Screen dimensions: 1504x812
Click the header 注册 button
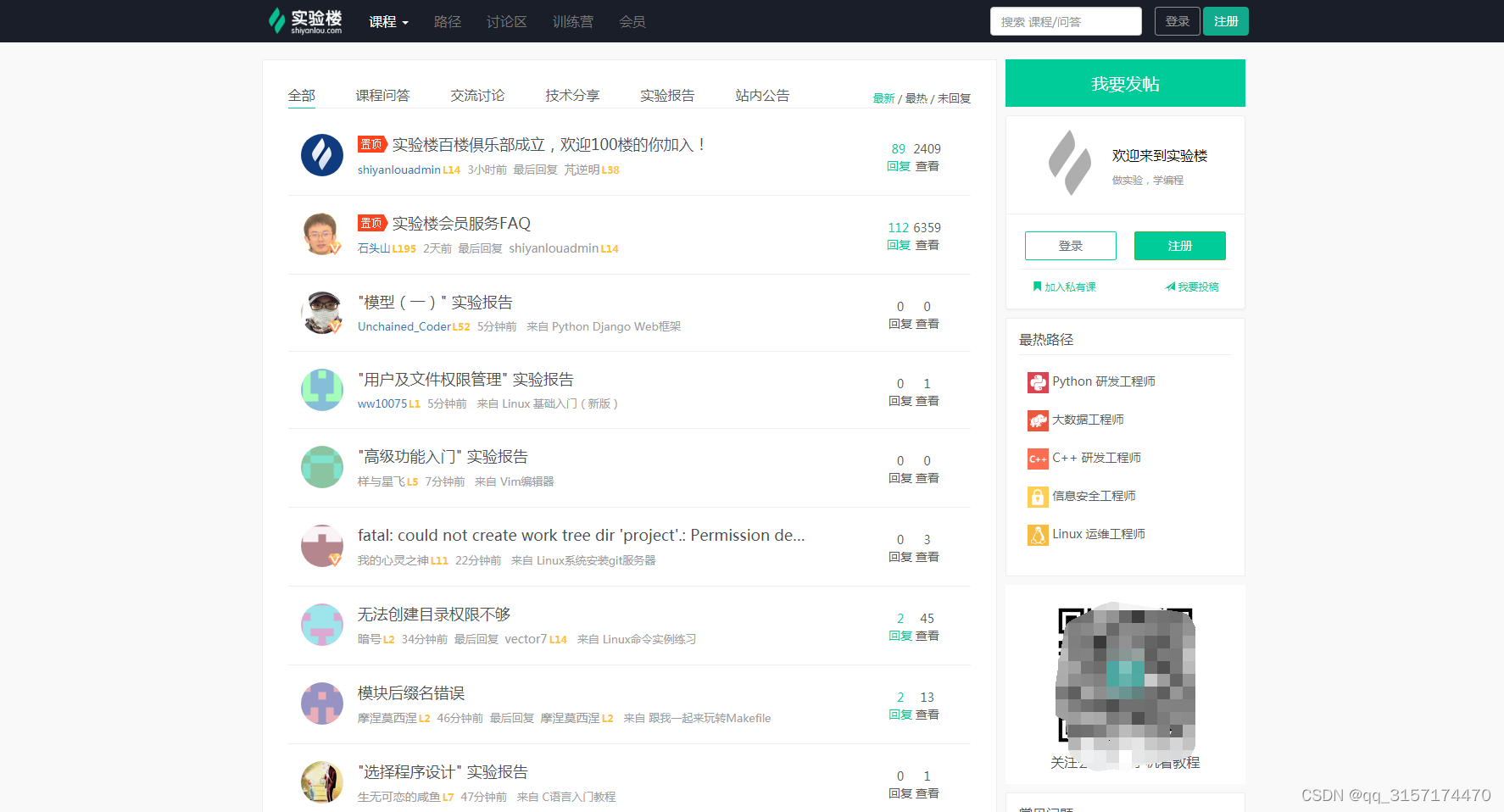[x=1226, y=21]
